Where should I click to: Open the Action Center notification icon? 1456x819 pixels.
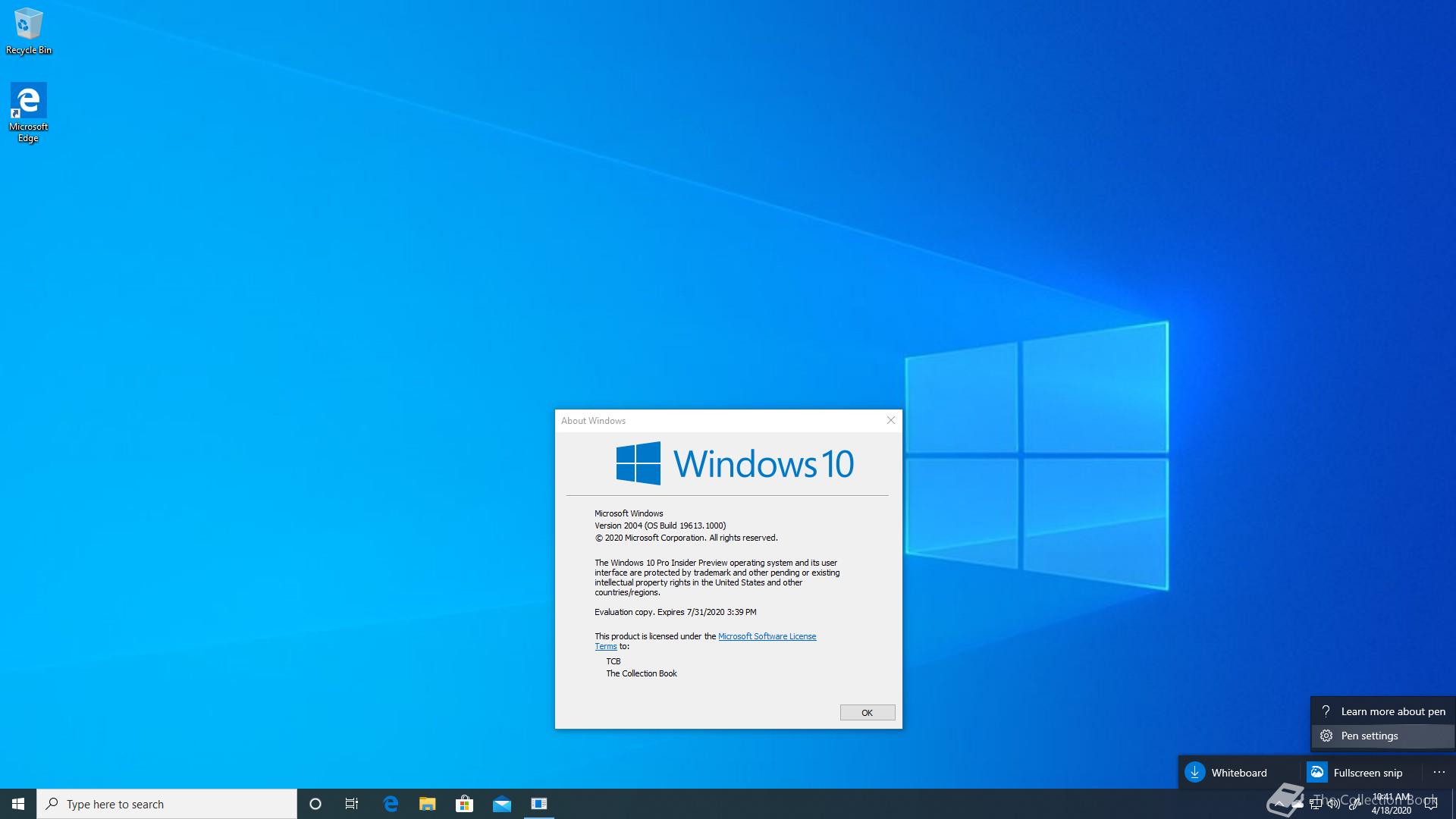tap(1431, 804)
